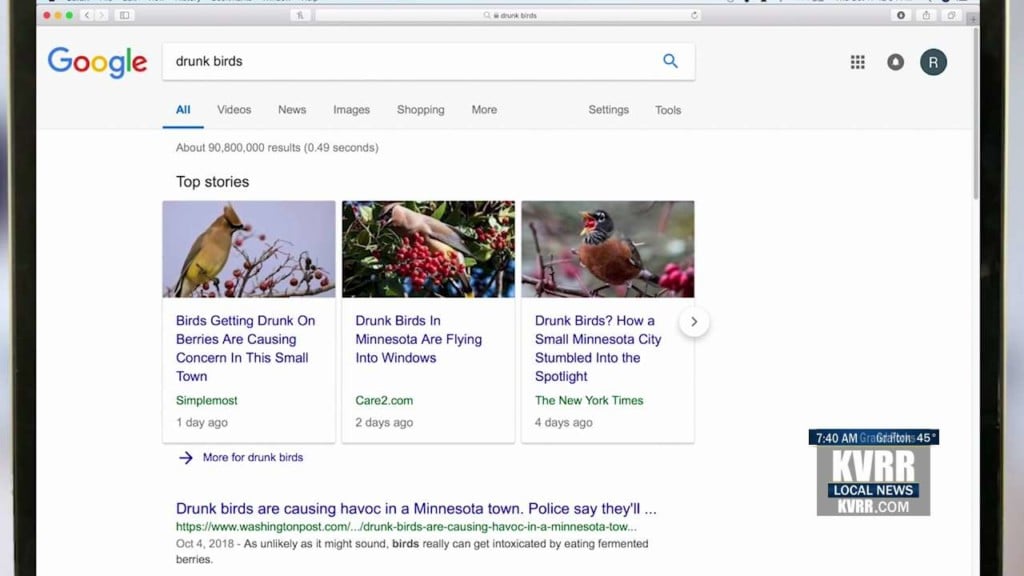1024x576 pixels.
Task: Click robin eating berry thumbnail
Action: pyautogui.click(x=608, y=249)
